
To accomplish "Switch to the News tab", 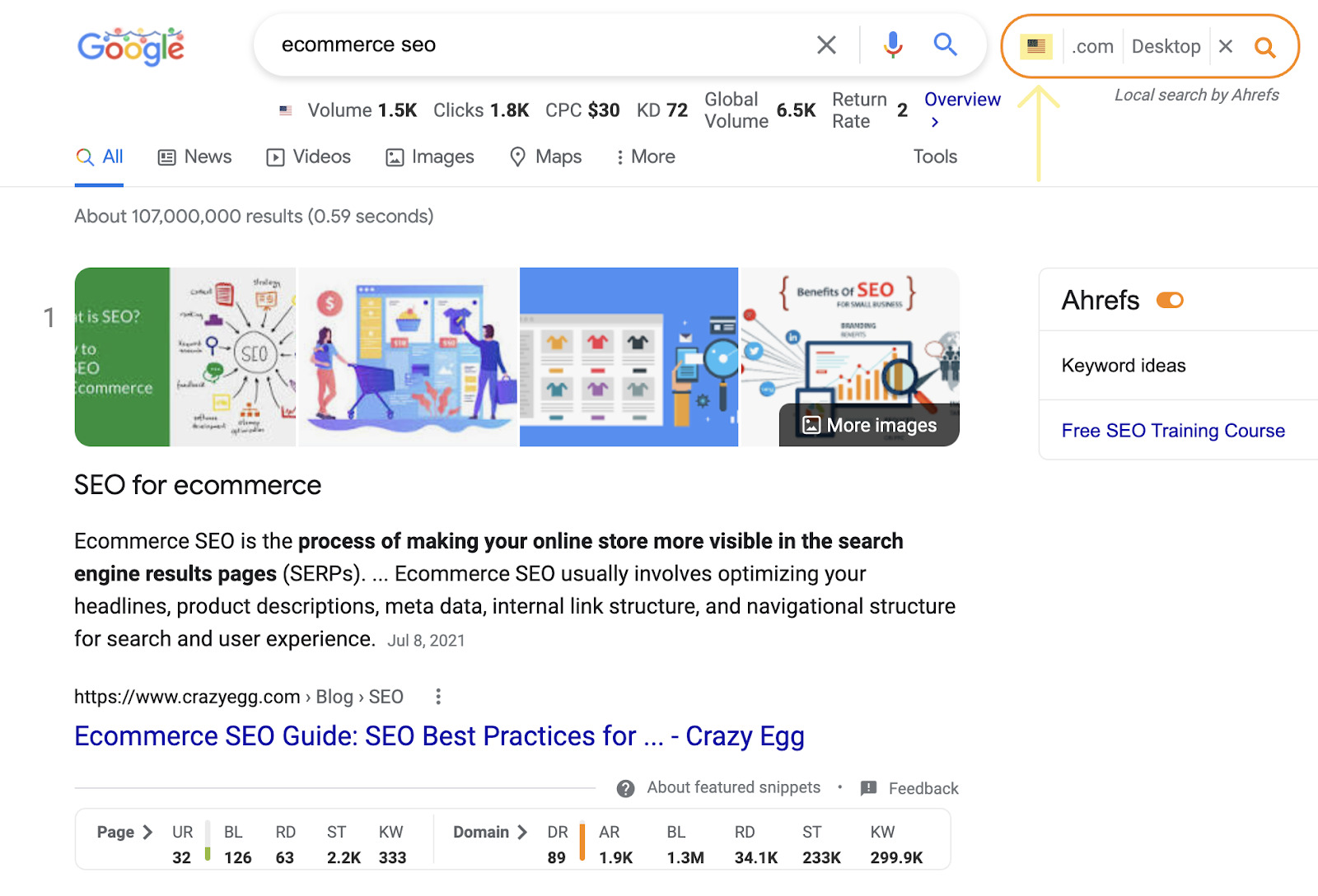I will coord(195,156).
